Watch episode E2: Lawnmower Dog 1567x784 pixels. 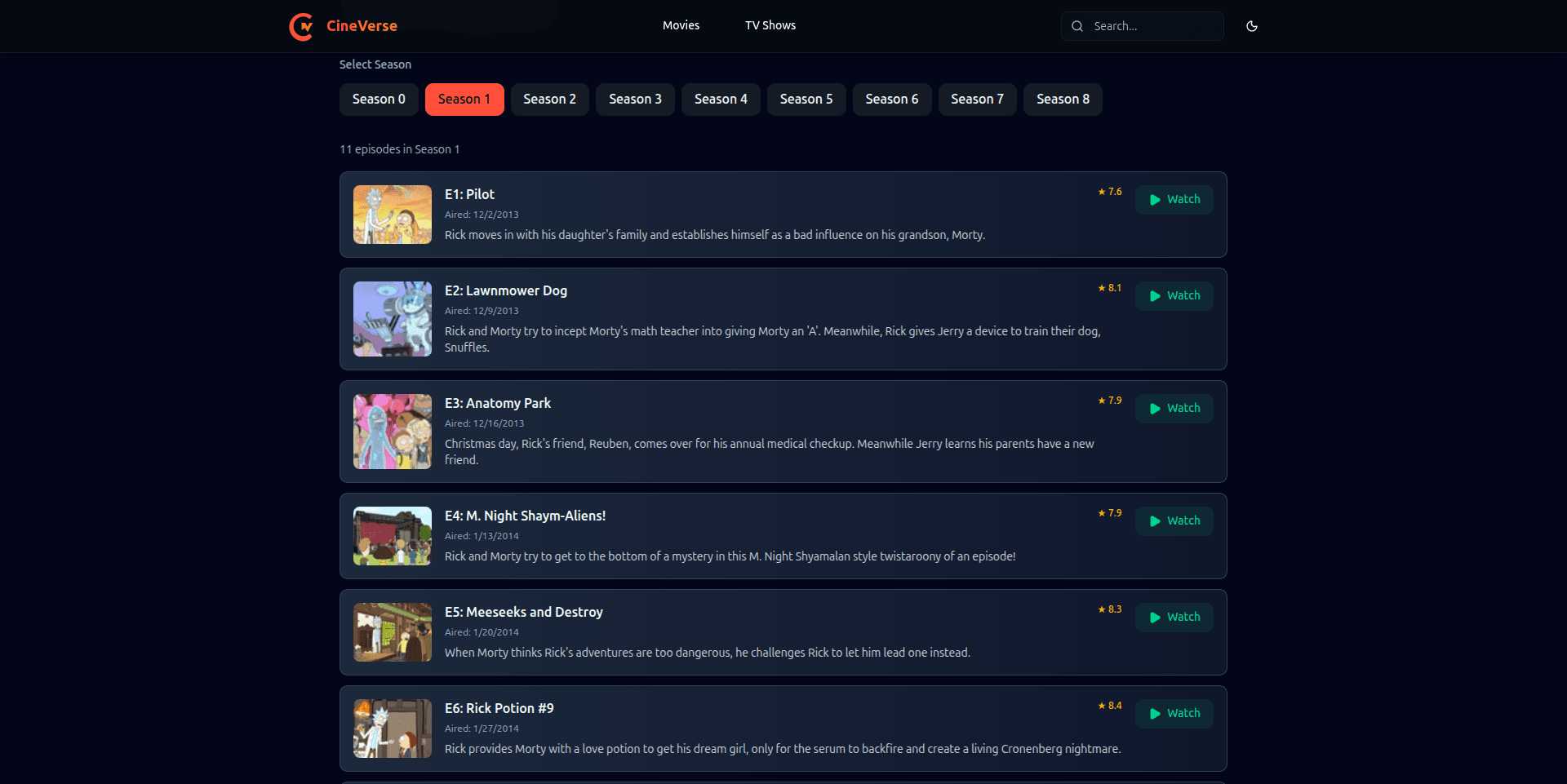click(1174, 295)
